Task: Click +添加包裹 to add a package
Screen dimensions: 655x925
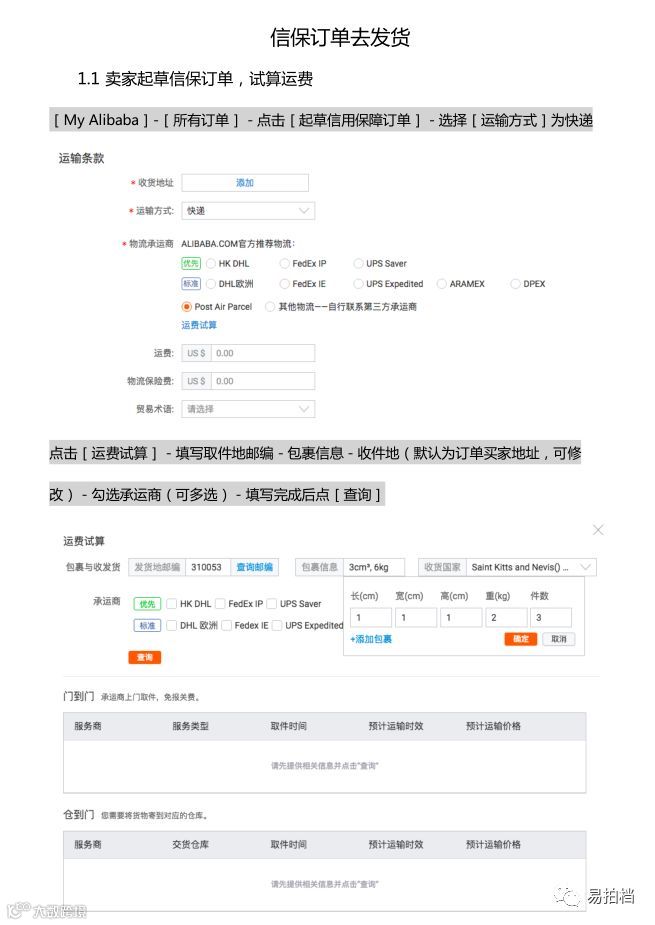Action: 371,639
